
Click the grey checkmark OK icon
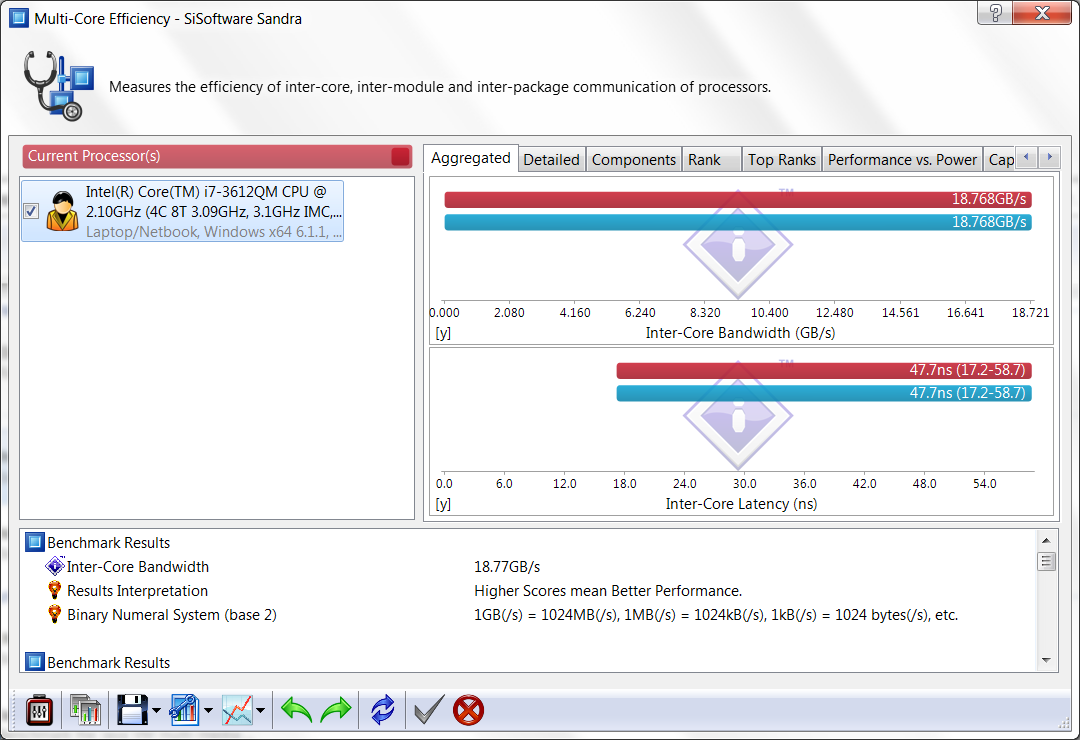click(429, 710)
